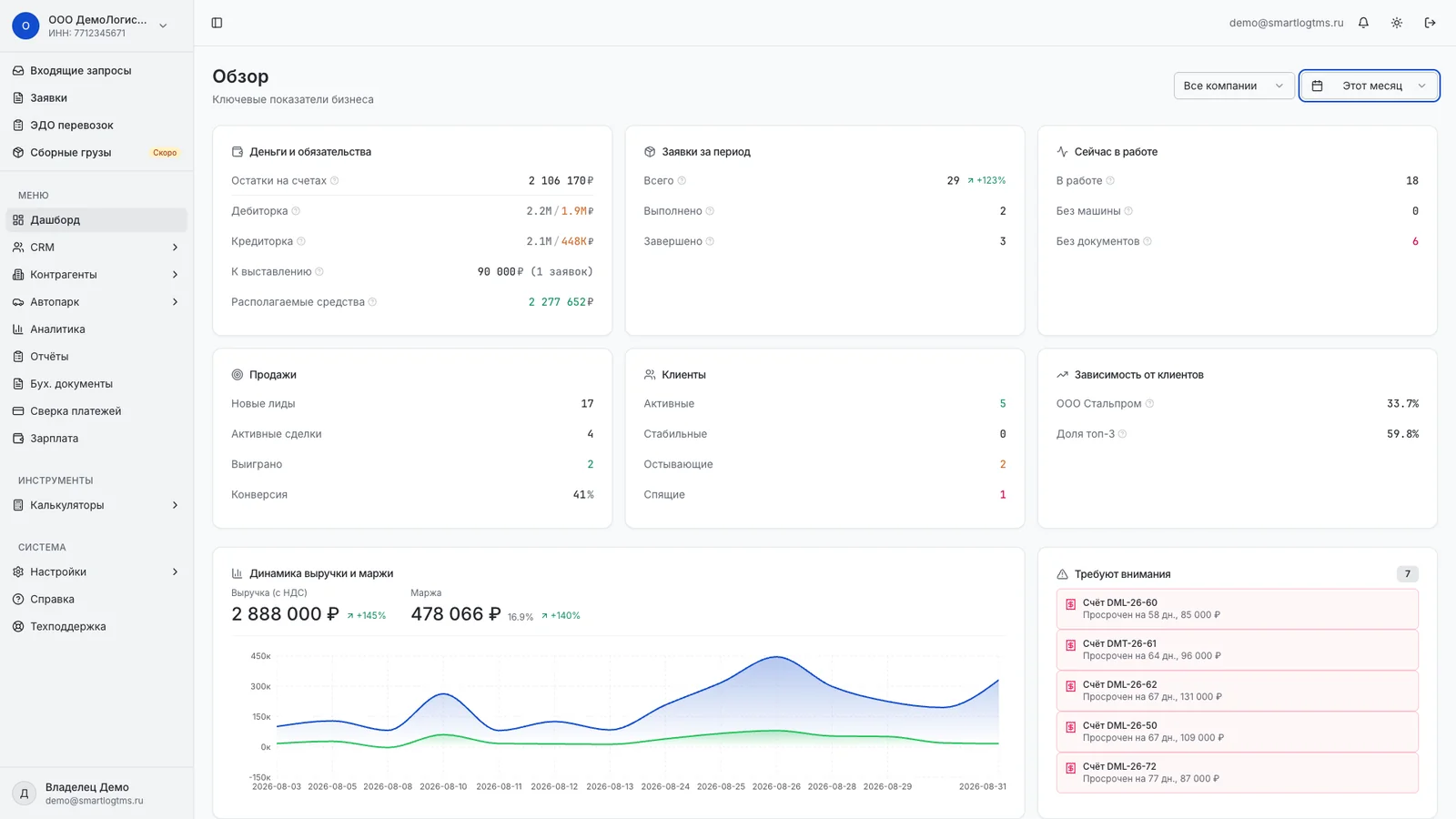Click the attention count badge 7
This screenshot has width=1456, height=819.
1407,574
